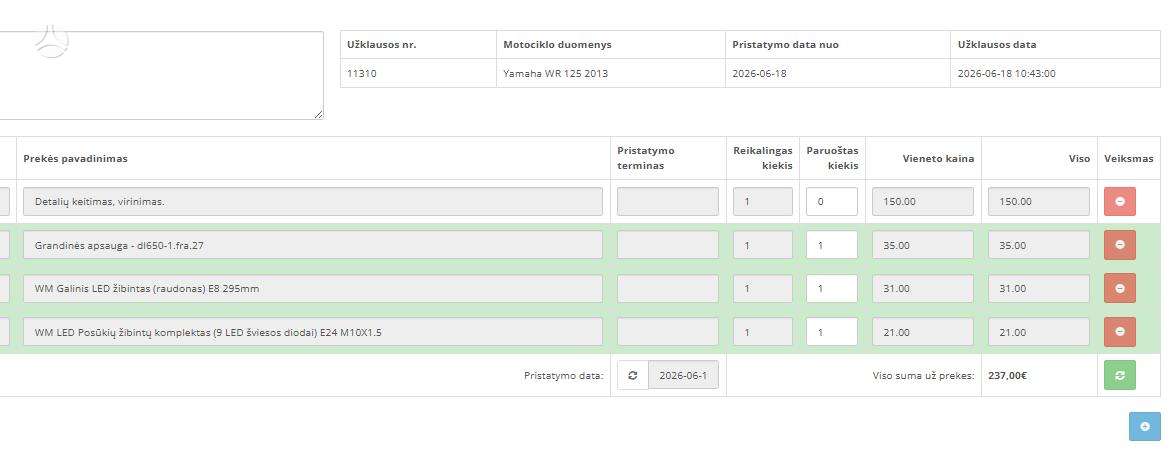This screenshot has height=452, width=1171.
Task: Remove the Detalių keitimas, virinimas row
Action: coord(1119,202)
